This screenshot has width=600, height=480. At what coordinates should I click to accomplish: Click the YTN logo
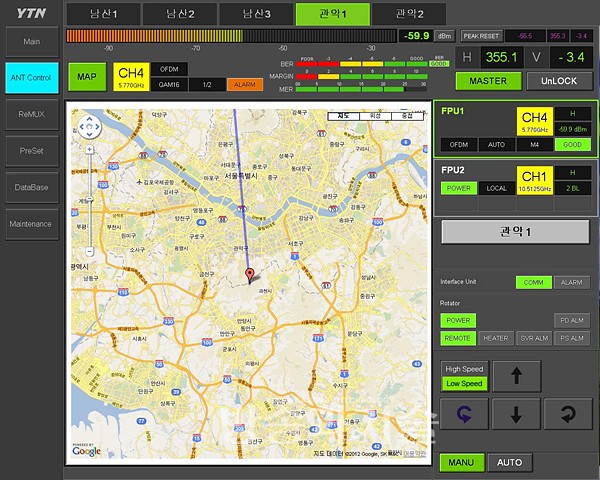click(31, 13)
